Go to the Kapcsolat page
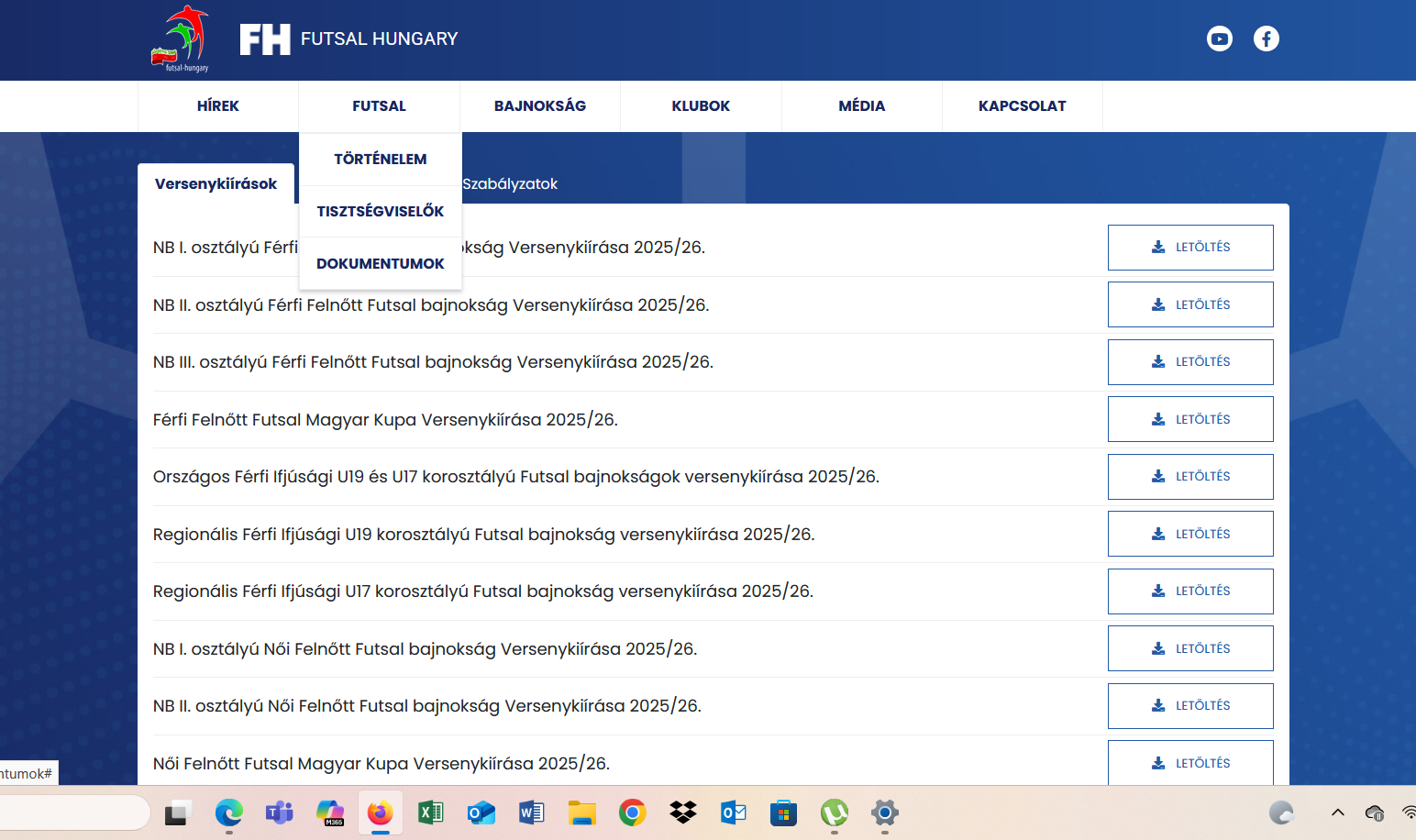The height and width of the screenshot is (840, 1416). pyautogui.click(x=1022, y=106)
